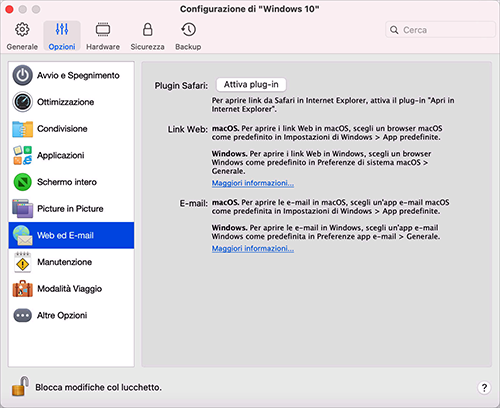The image size is (500, 408).
Task: Select the Opzioni tab label
Action: click(x=62, y=47)
